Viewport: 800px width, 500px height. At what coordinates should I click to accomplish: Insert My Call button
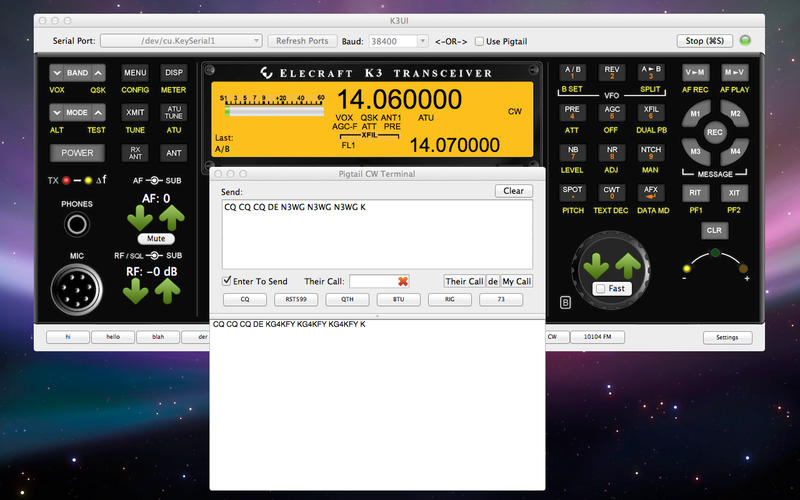[517, 281]
